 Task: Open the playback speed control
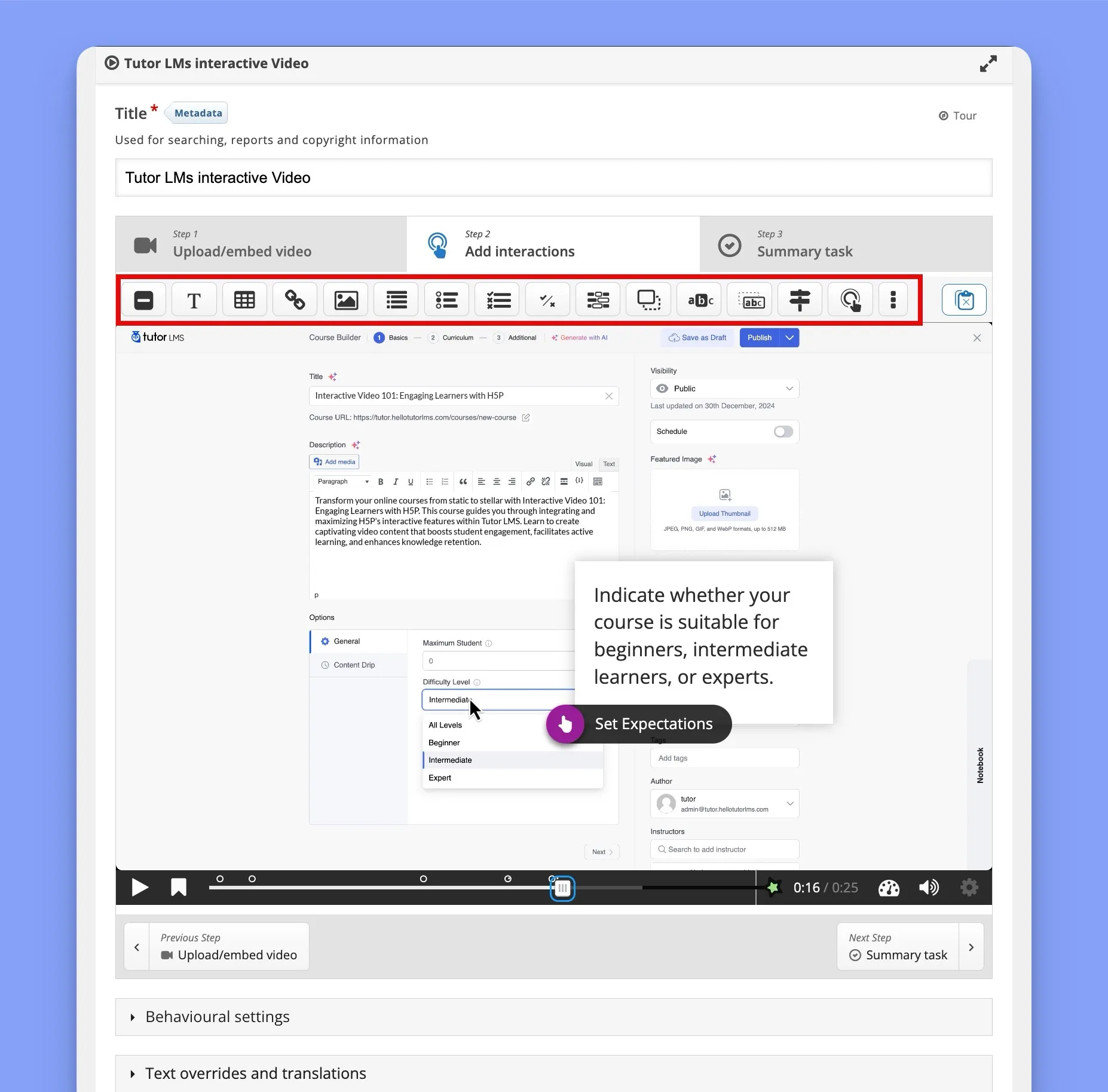pos(889,888)
